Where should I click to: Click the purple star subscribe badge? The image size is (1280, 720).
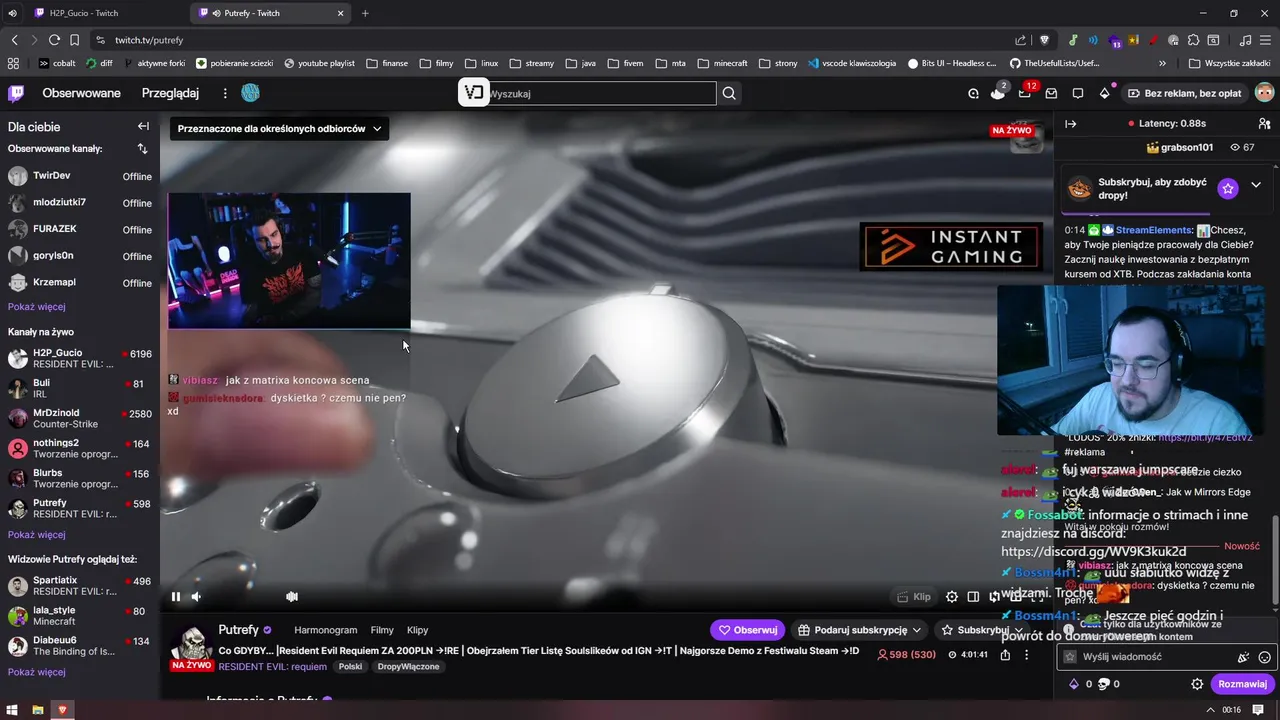pyautogui.click(x=1228, y=188)
